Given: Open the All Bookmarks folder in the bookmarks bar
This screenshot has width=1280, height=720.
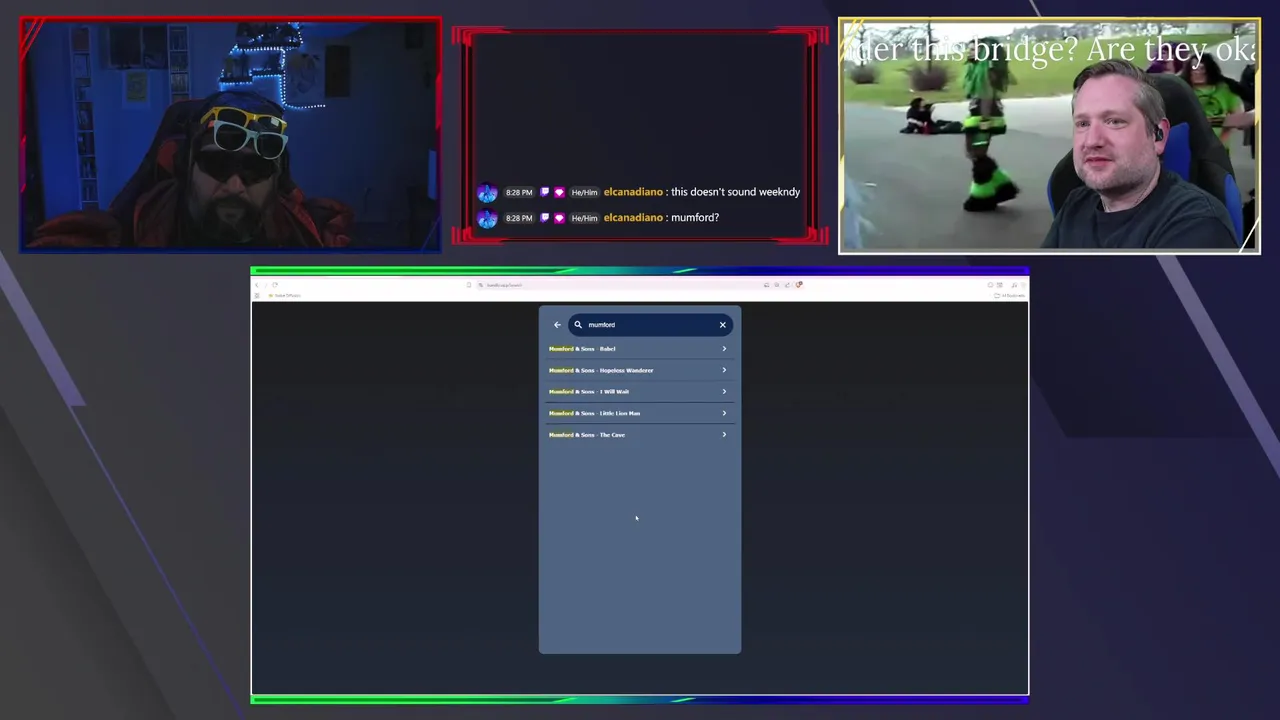Looking at the screenshot, I should 1010,295.
